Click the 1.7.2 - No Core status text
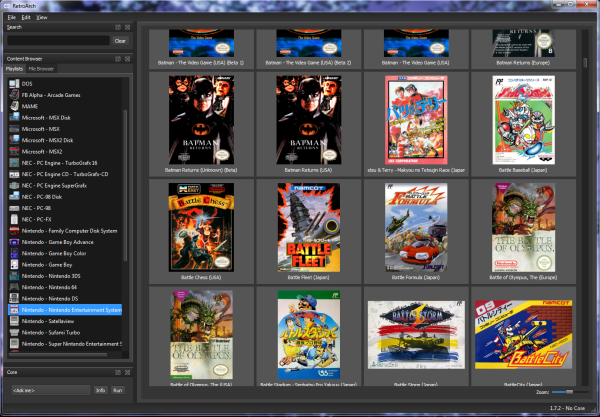 [567, 408]
